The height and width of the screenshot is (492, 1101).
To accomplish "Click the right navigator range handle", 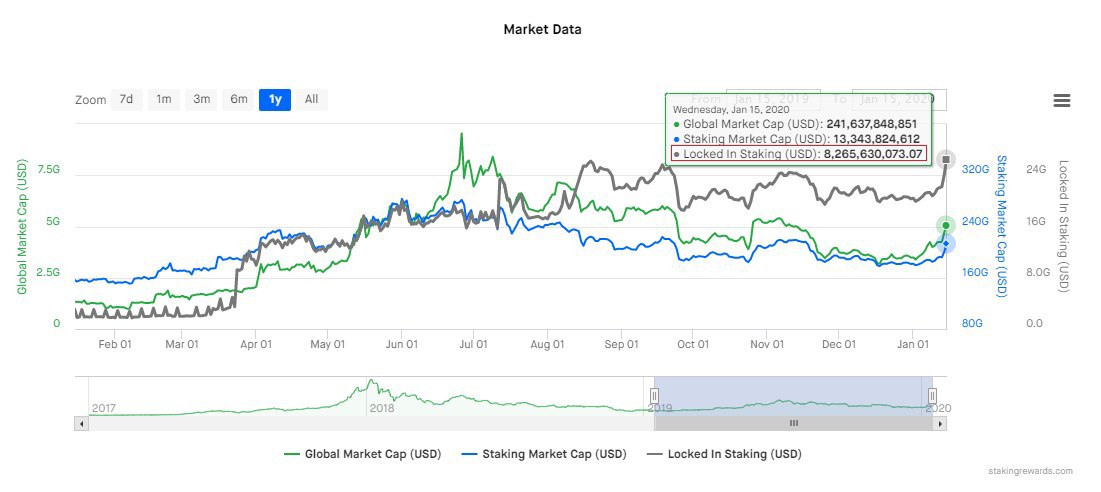I will pos(932,396).
